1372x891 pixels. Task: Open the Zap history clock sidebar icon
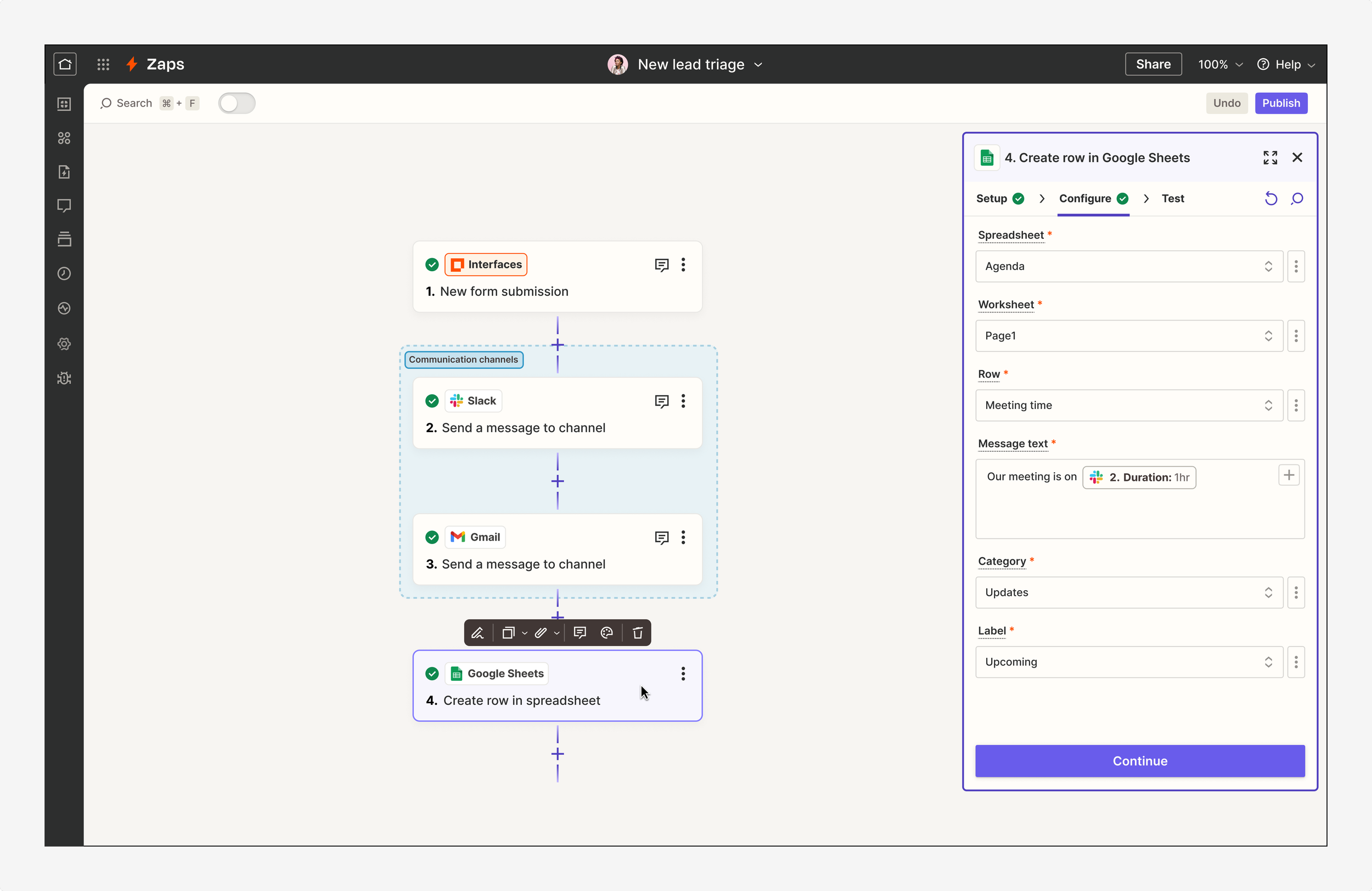pyautogui.click(x=64, y=273)
